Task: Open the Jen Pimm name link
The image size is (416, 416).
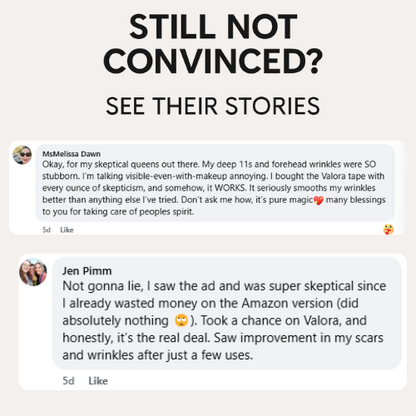Action: coord(87,271)
